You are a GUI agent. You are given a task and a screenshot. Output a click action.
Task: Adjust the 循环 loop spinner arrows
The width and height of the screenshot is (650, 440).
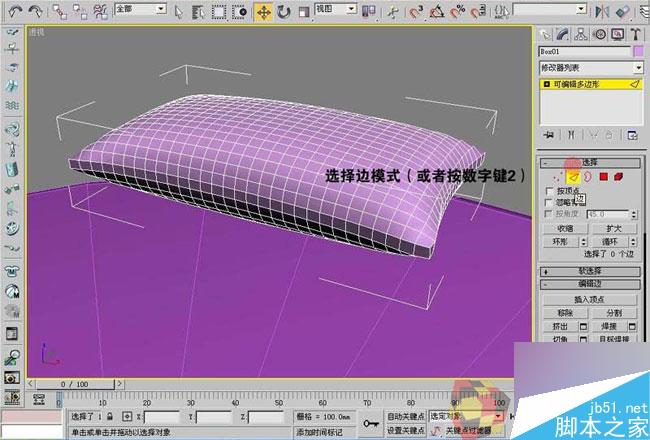point(633,242)
